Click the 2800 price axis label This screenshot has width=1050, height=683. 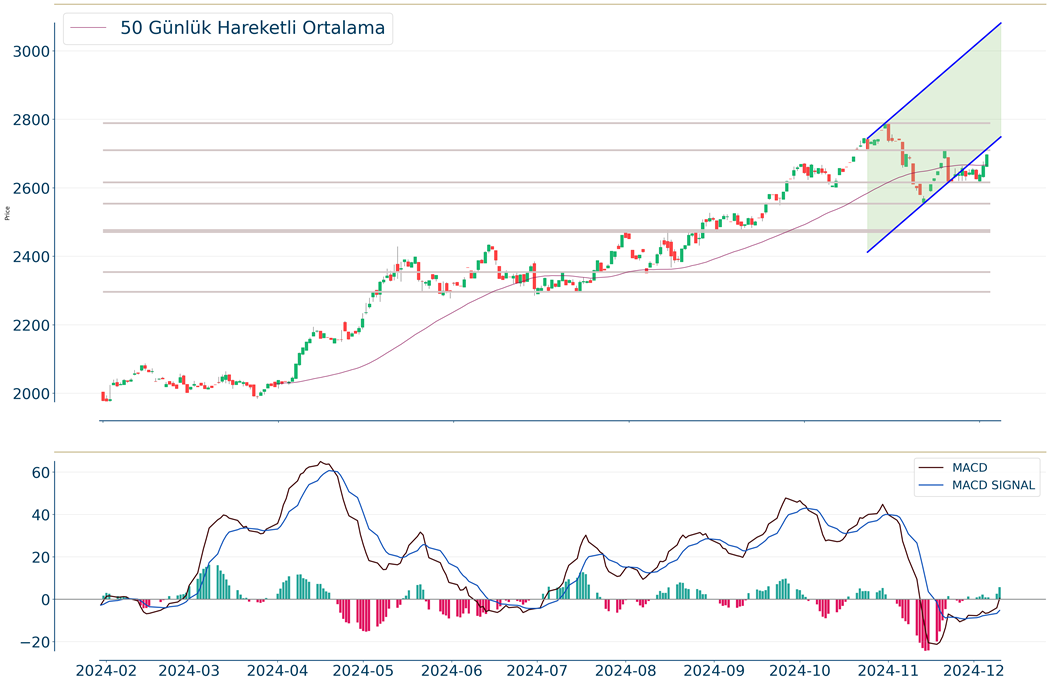31,120
